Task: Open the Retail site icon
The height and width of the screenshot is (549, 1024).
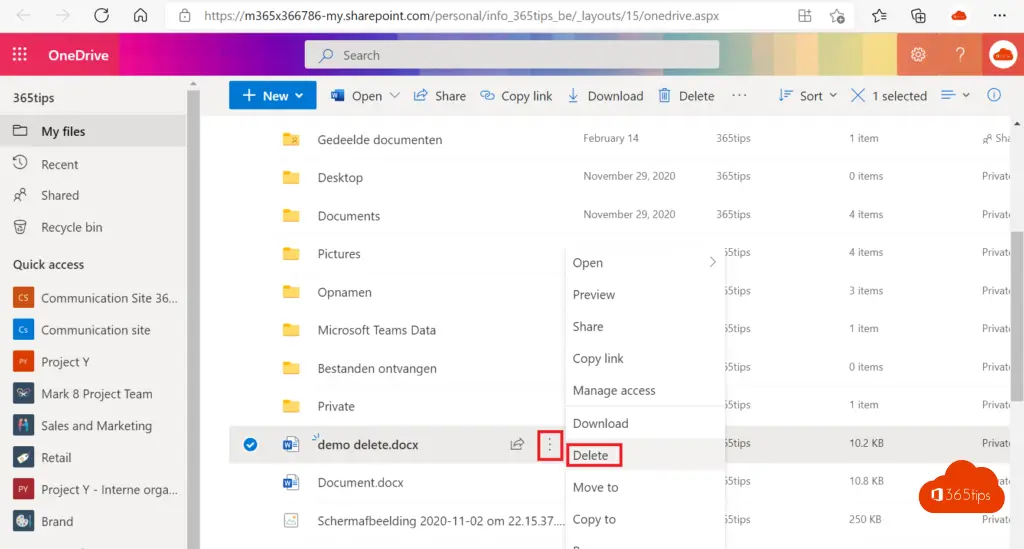Action: 24,458
